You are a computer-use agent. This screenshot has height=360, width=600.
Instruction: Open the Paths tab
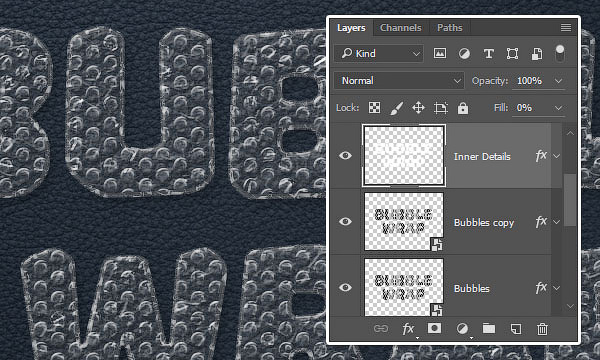click(450, 28)
